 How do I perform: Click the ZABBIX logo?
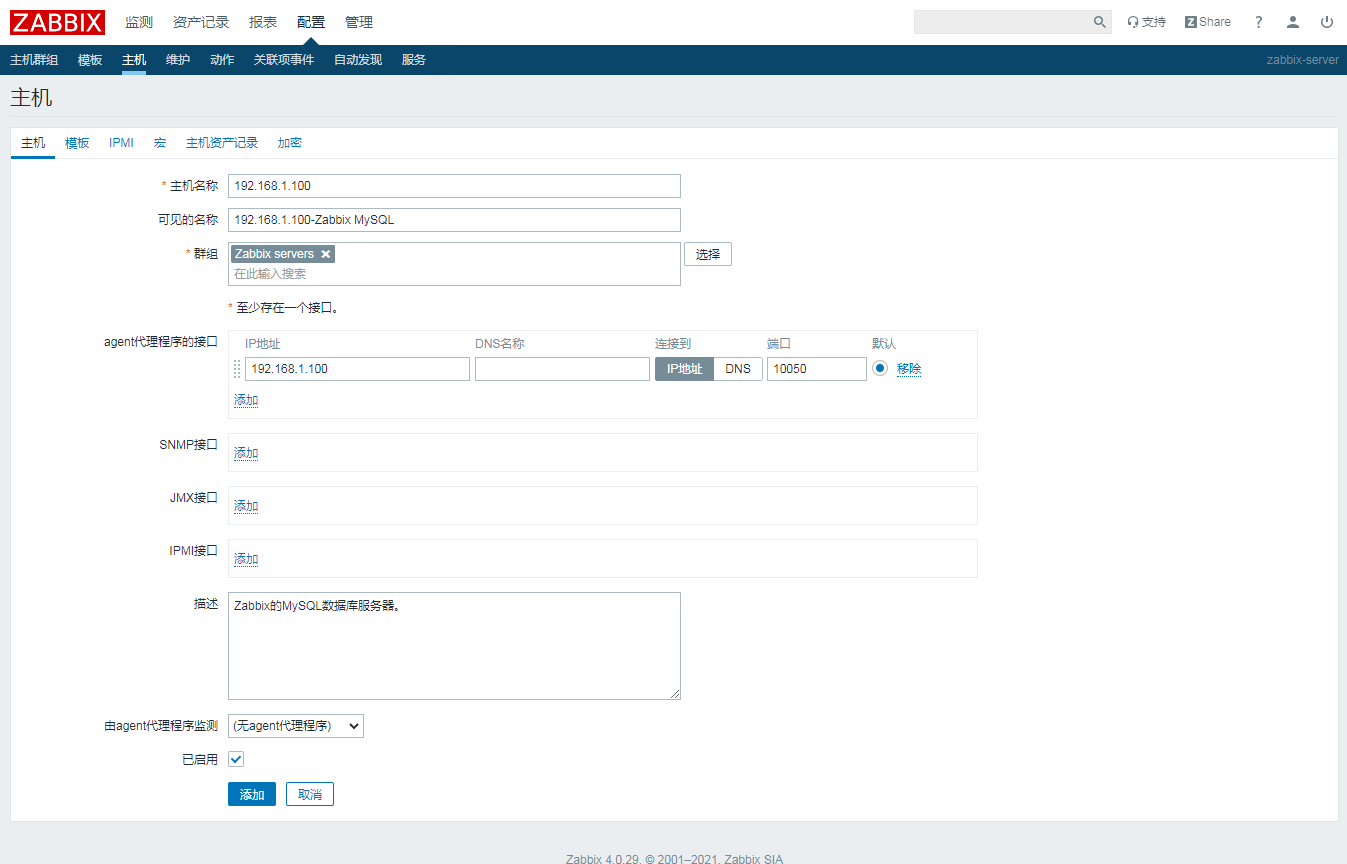58,22
